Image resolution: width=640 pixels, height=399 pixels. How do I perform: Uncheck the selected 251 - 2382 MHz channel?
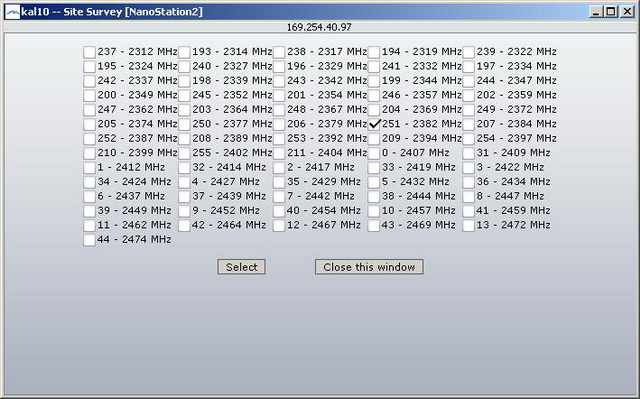pyautogui.click(x=373, y=124)
